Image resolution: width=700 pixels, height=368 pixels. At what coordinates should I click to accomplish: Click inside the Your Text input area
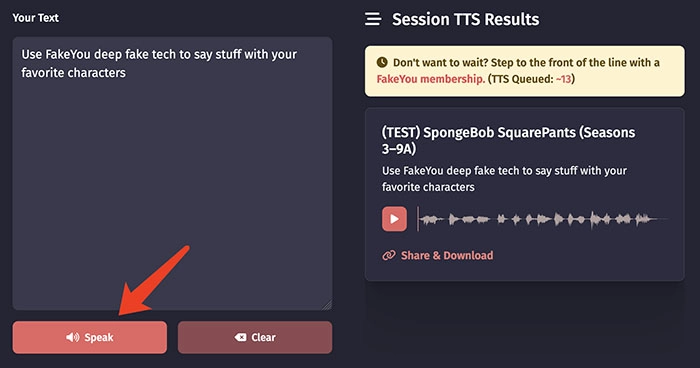(172, 173)
